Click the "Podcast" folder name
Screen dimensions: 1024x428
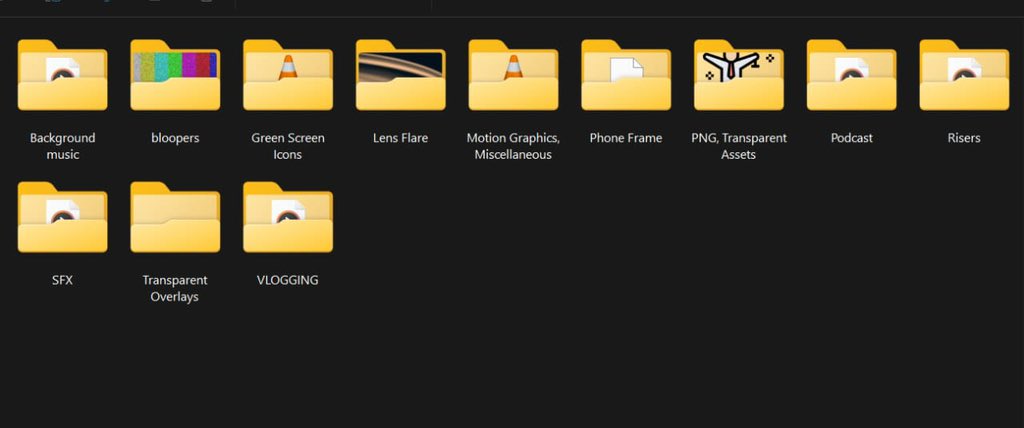852,138
